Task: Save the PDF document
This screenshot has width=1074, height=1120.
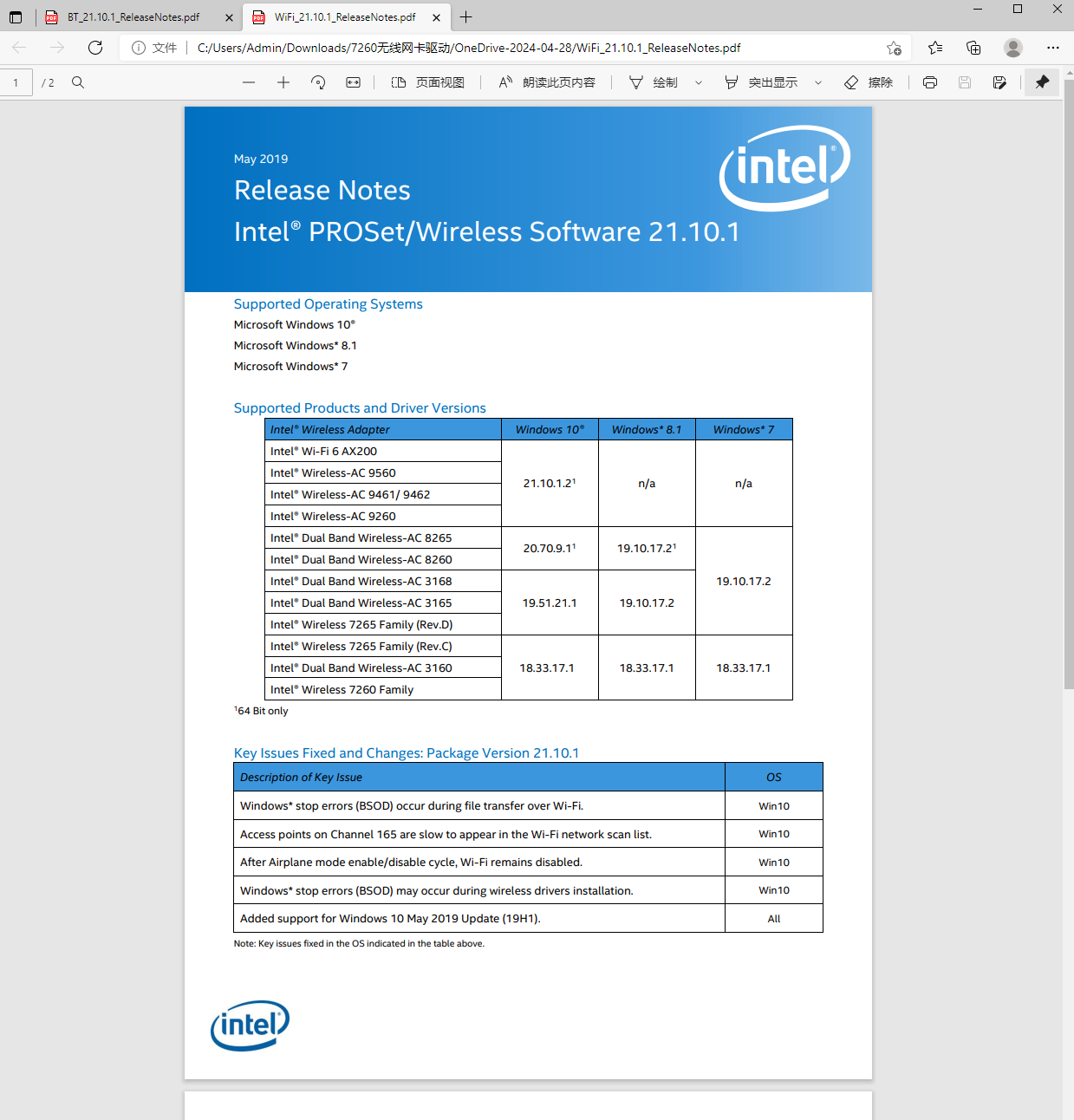Action: 965,82
